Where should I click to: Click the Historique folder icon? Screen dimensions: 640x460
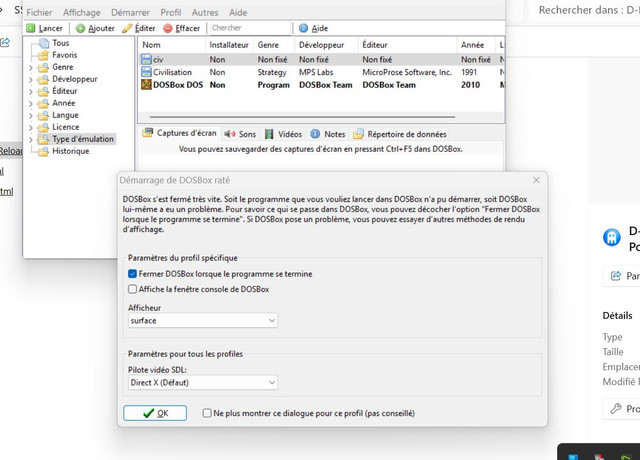[43, 151]
